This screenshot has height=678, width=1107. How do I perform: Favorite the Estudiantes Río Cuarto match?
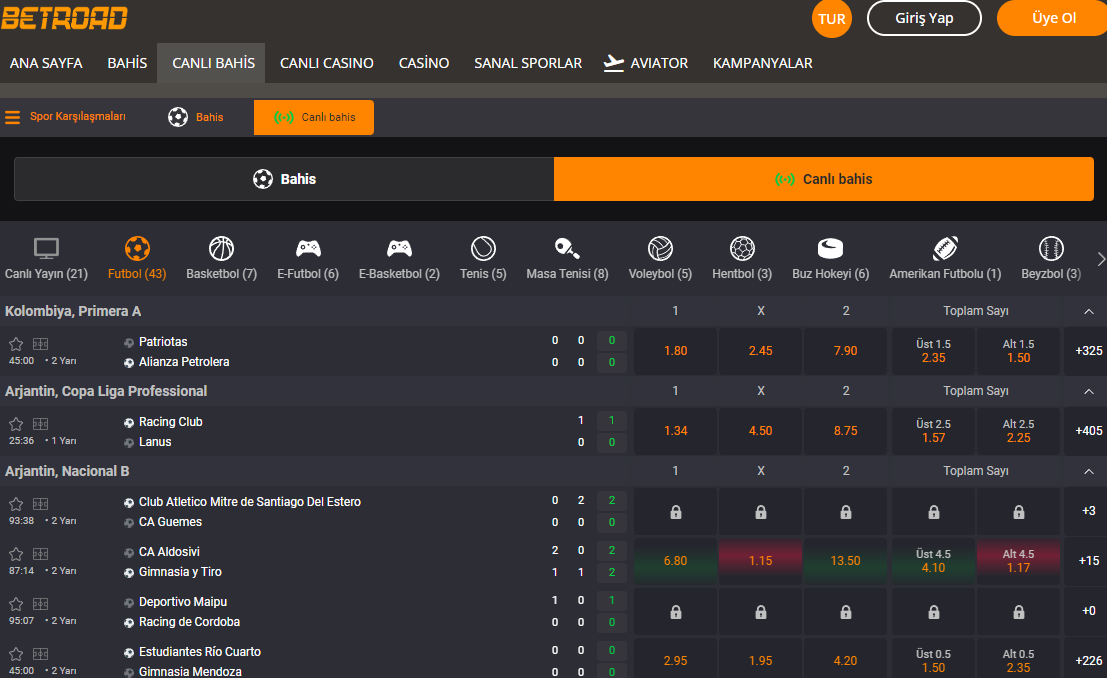coord(16,654)
